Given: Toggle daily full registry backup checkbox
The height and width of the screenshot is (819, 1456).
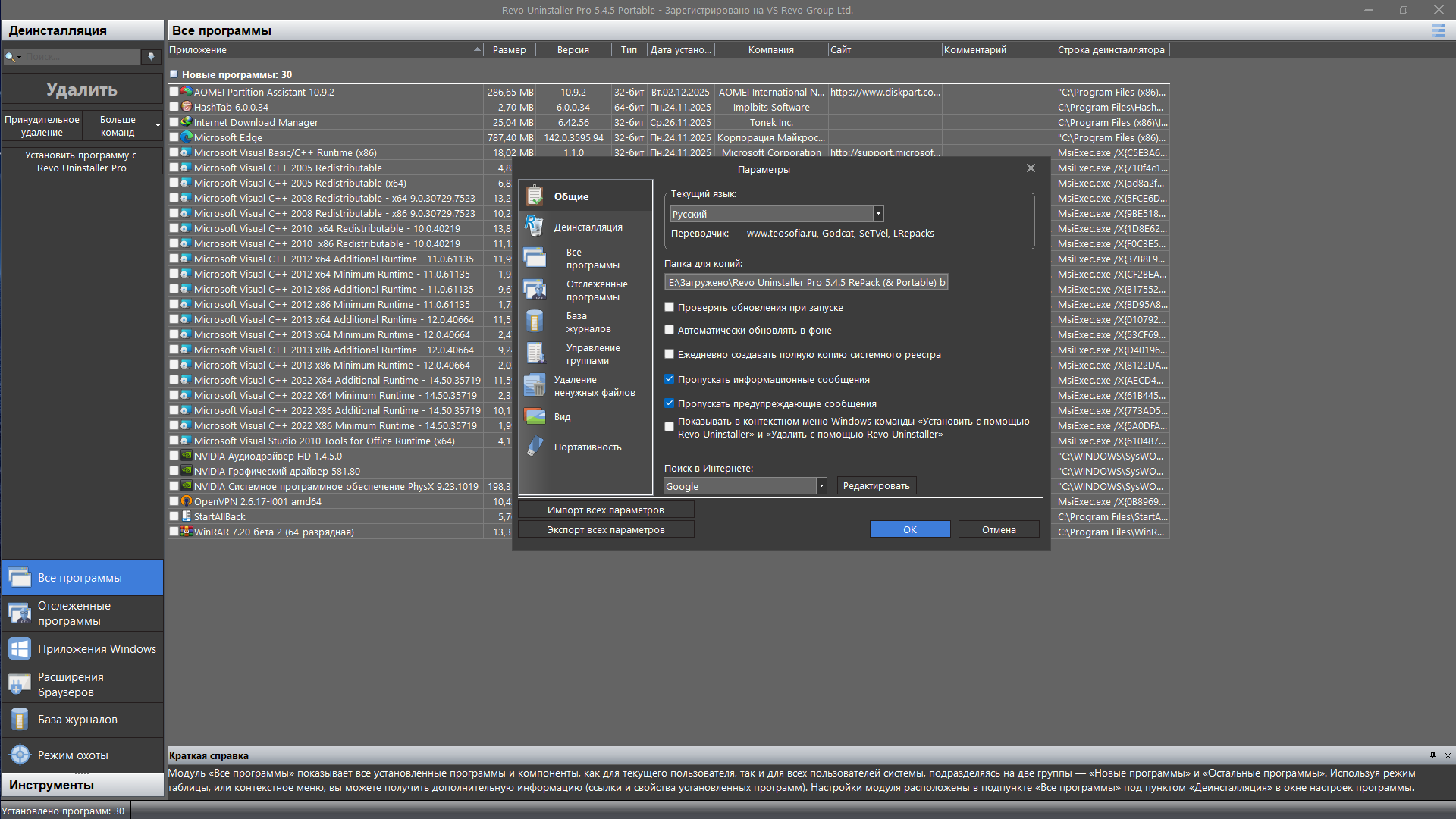Looking at the screenshot, I should pos(670,354).
